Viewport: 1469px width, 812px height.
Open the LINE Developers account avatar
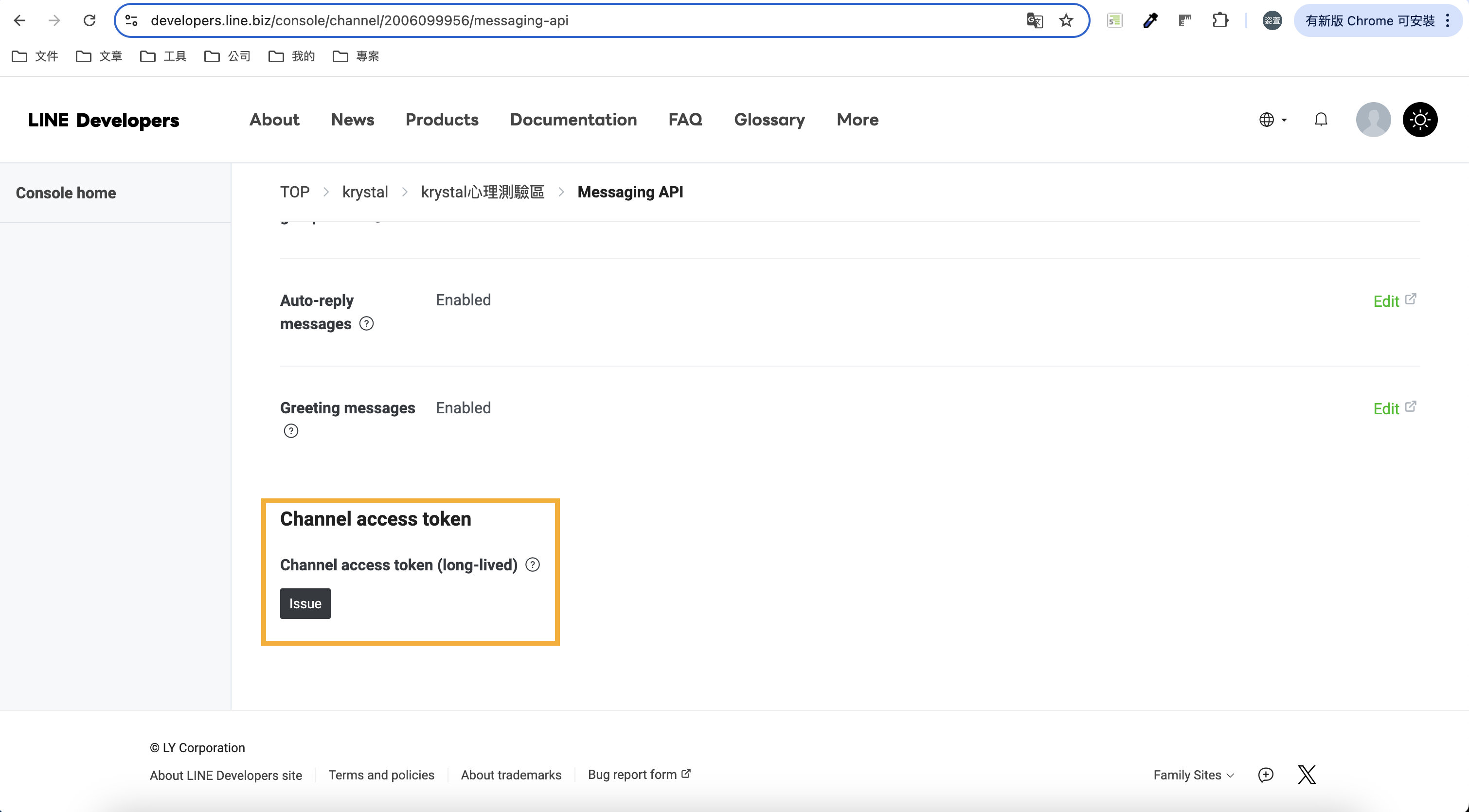click(1373, 120)
